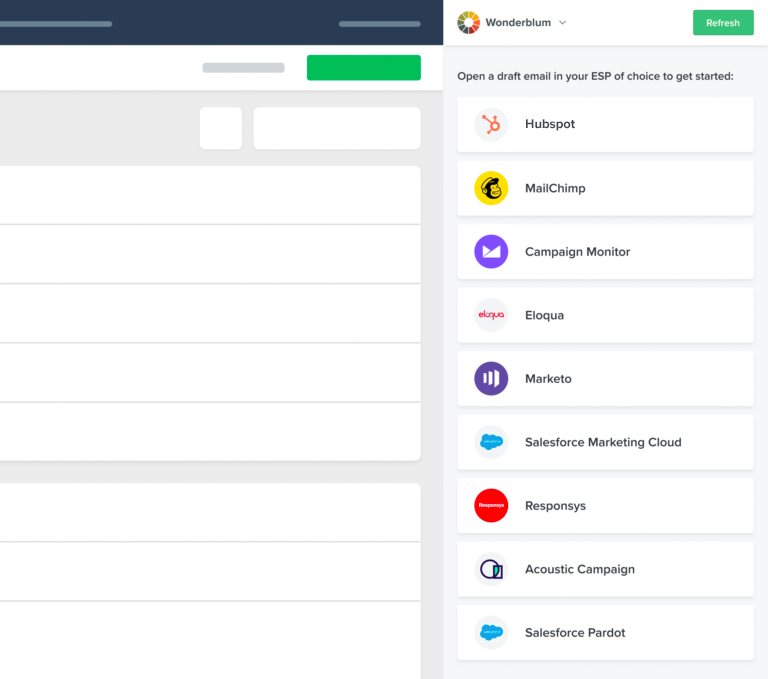
Task: Click the Eloqua logo icon
Action: [491, 315]
